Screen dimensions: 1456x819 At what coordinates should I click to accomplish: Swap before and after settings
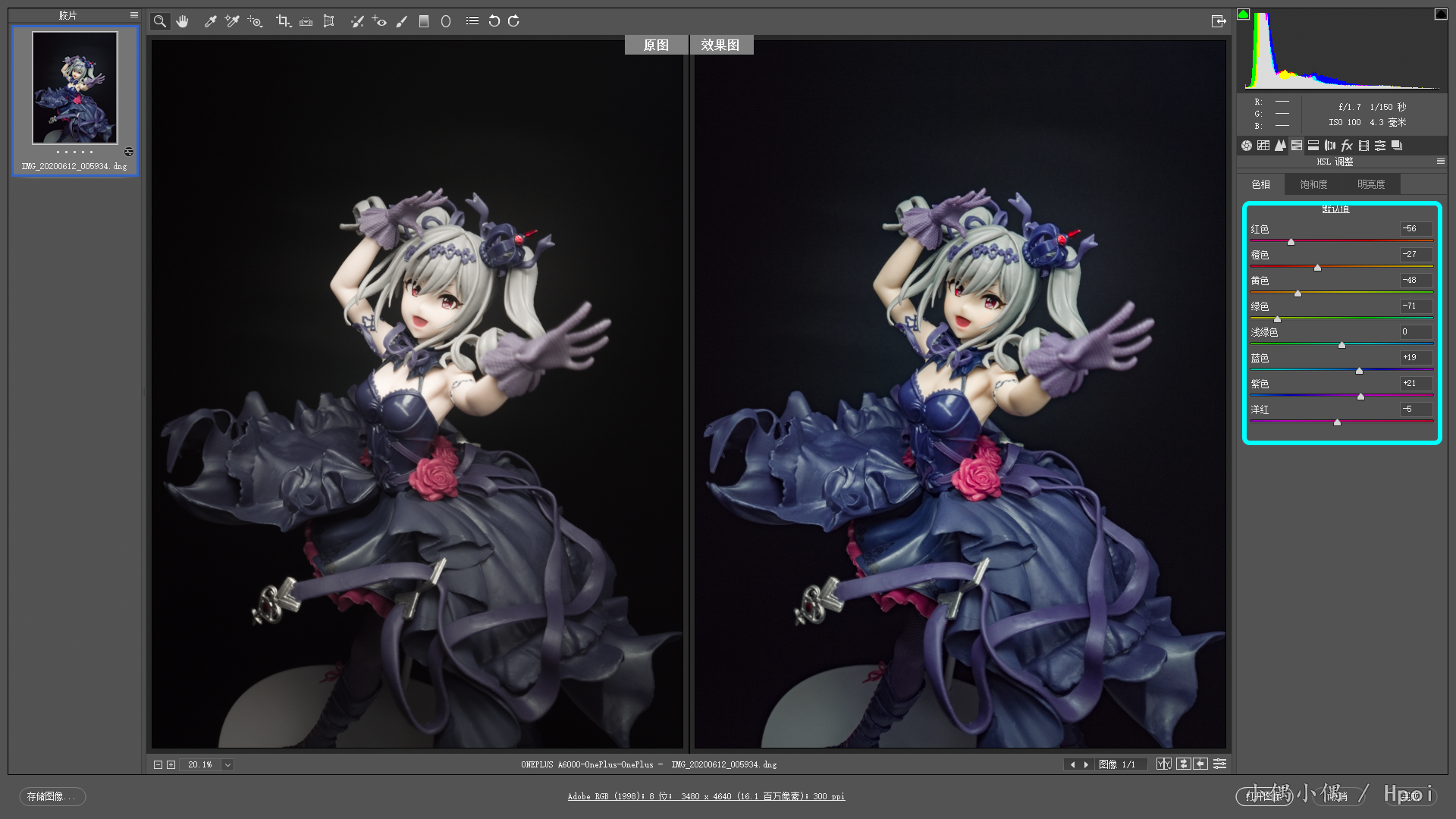coord(1183,764)
